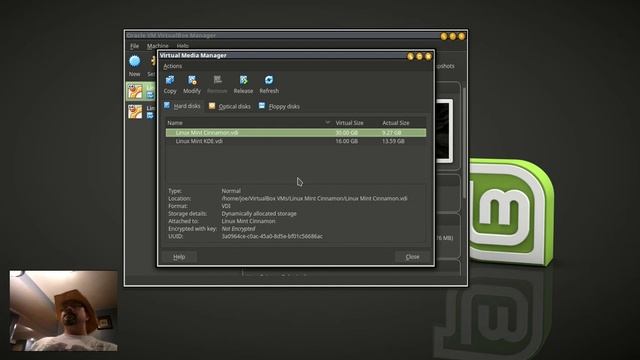Switch to the Hard disks tab
Image resolution: width=640 pixels, height=360 pixels.
[182, 106]
